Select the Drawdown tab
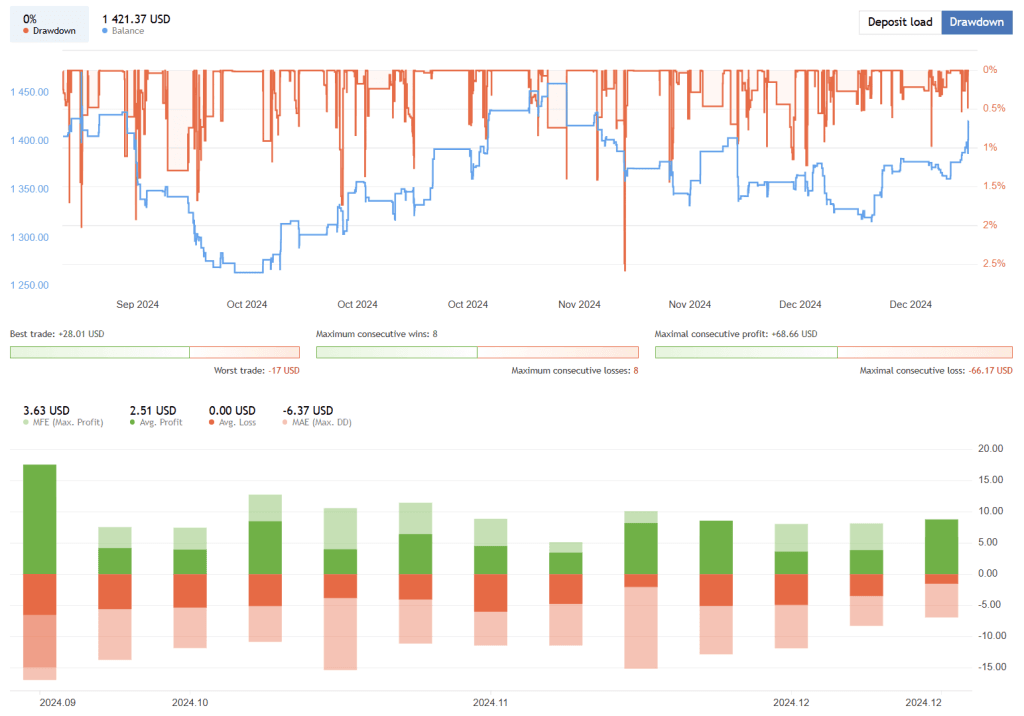 click(976, 22)
